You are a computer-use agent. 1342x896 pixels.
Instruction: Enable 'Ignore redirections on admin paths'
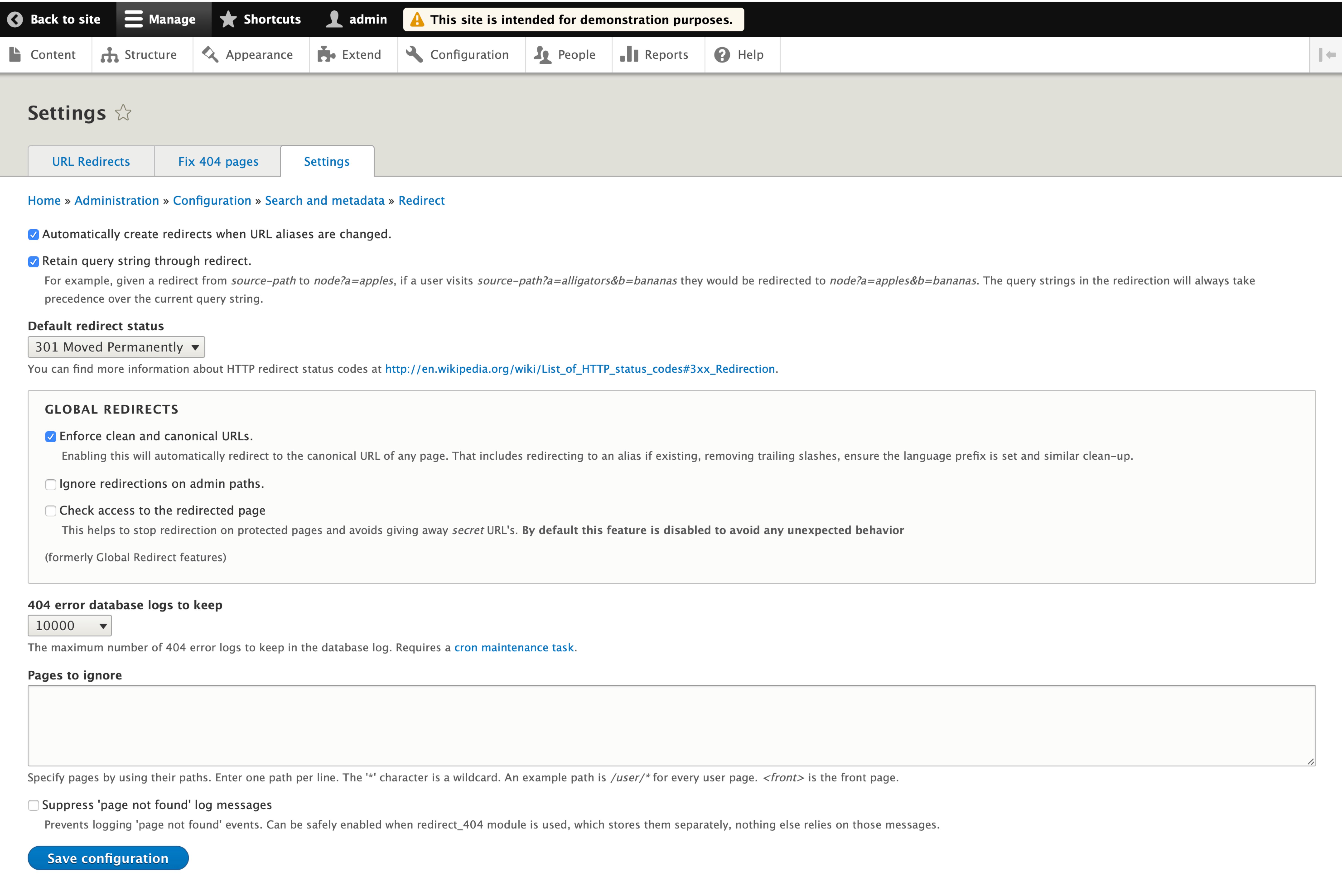pos(51,484)
